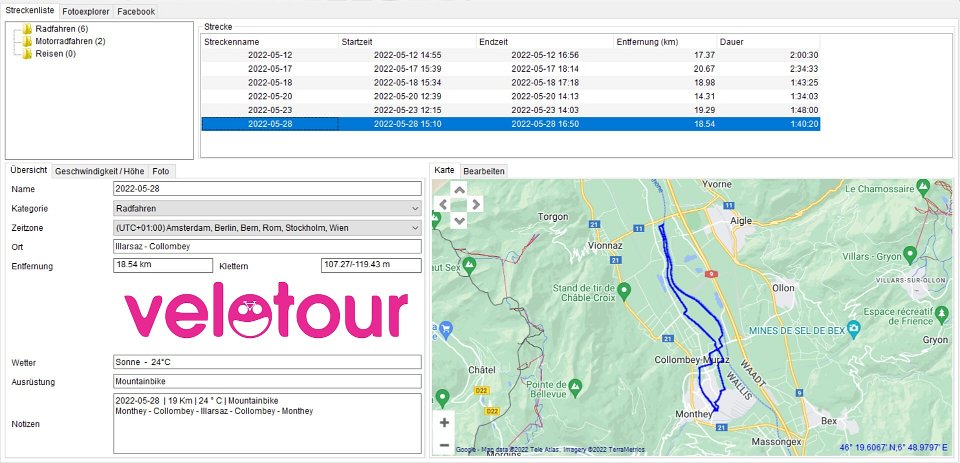Pan the map right with the arrow

476,205
